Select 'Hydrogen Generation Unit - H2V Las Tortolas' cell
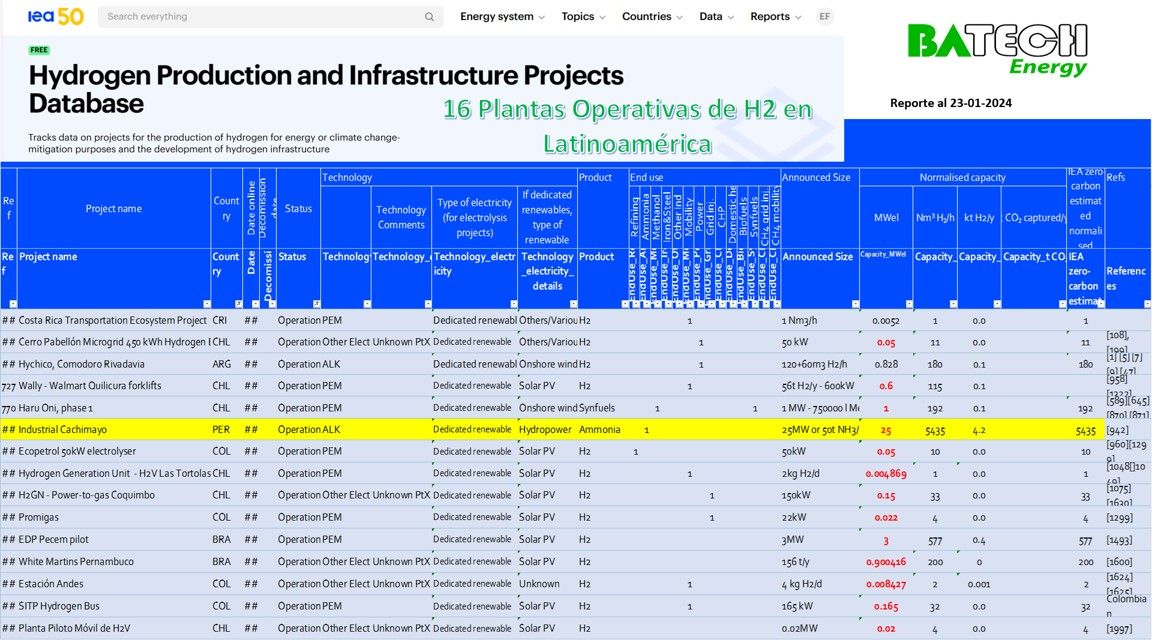Image resolution: width=1152 pixels, height=644 pixels. coord(114,474)
